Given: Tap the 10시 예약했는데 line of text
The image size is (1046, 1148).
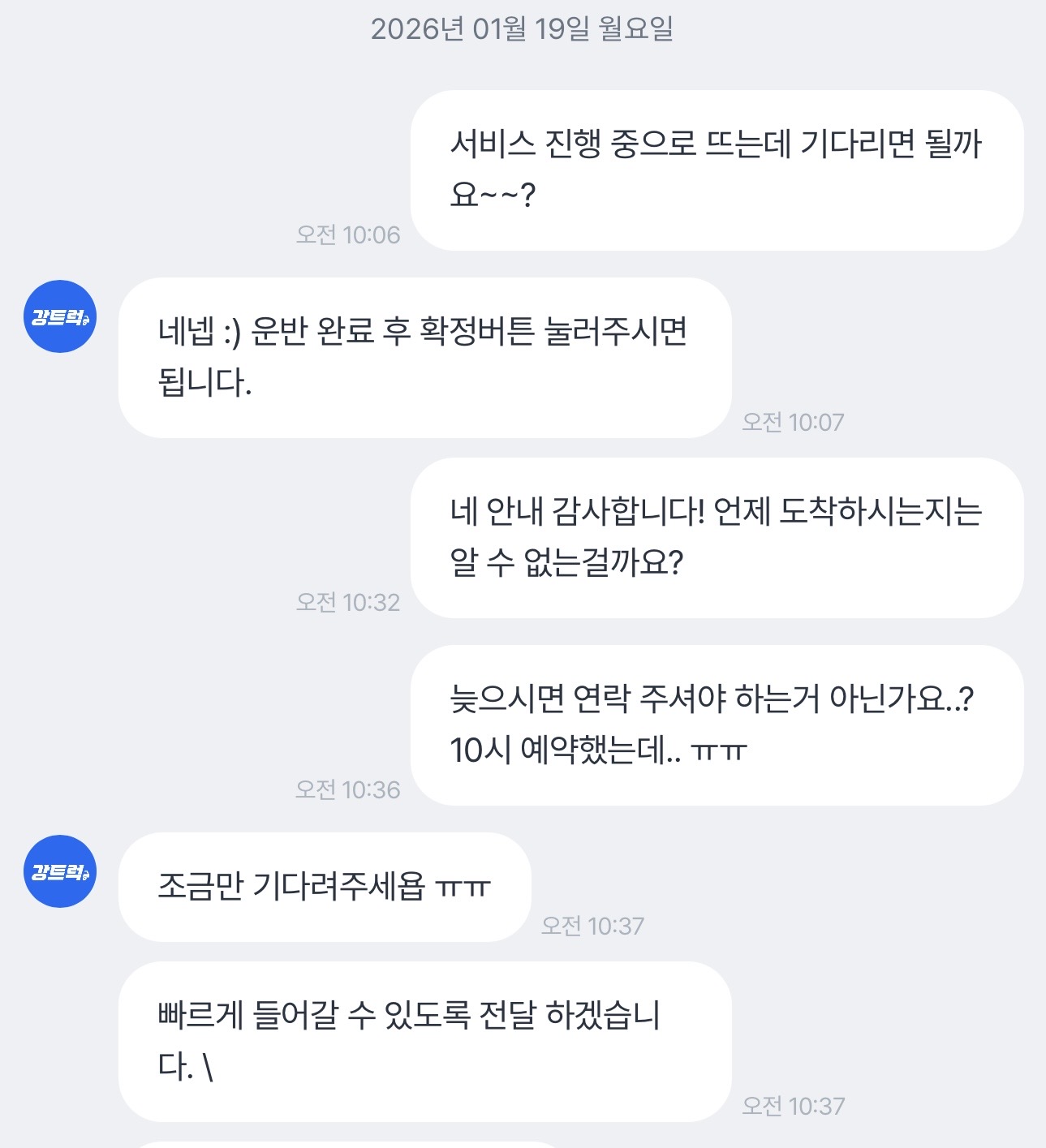Looking at the screenshot, I should [598, 750].
